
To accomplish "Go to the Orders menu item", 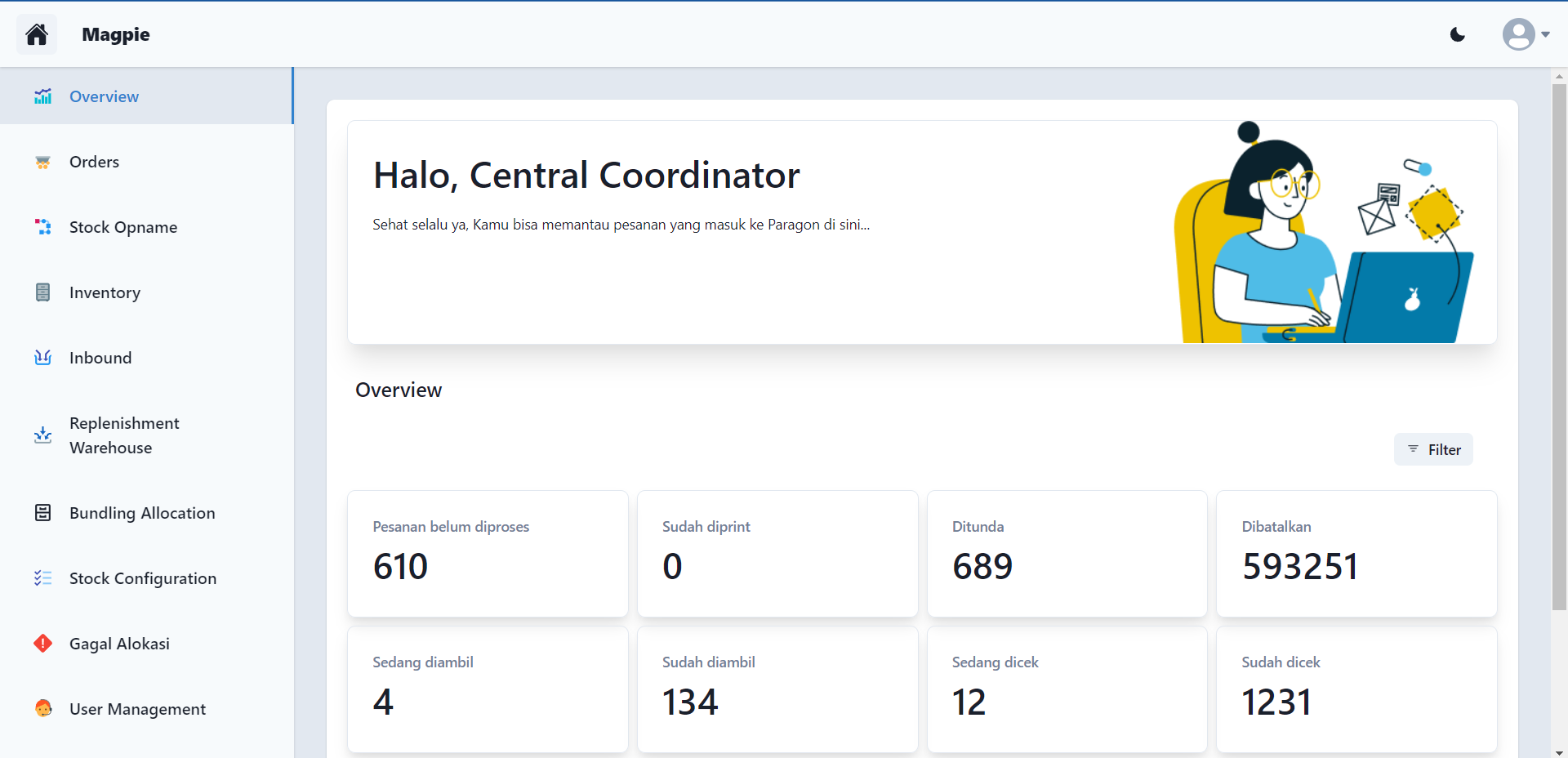I will coord(94,162).
